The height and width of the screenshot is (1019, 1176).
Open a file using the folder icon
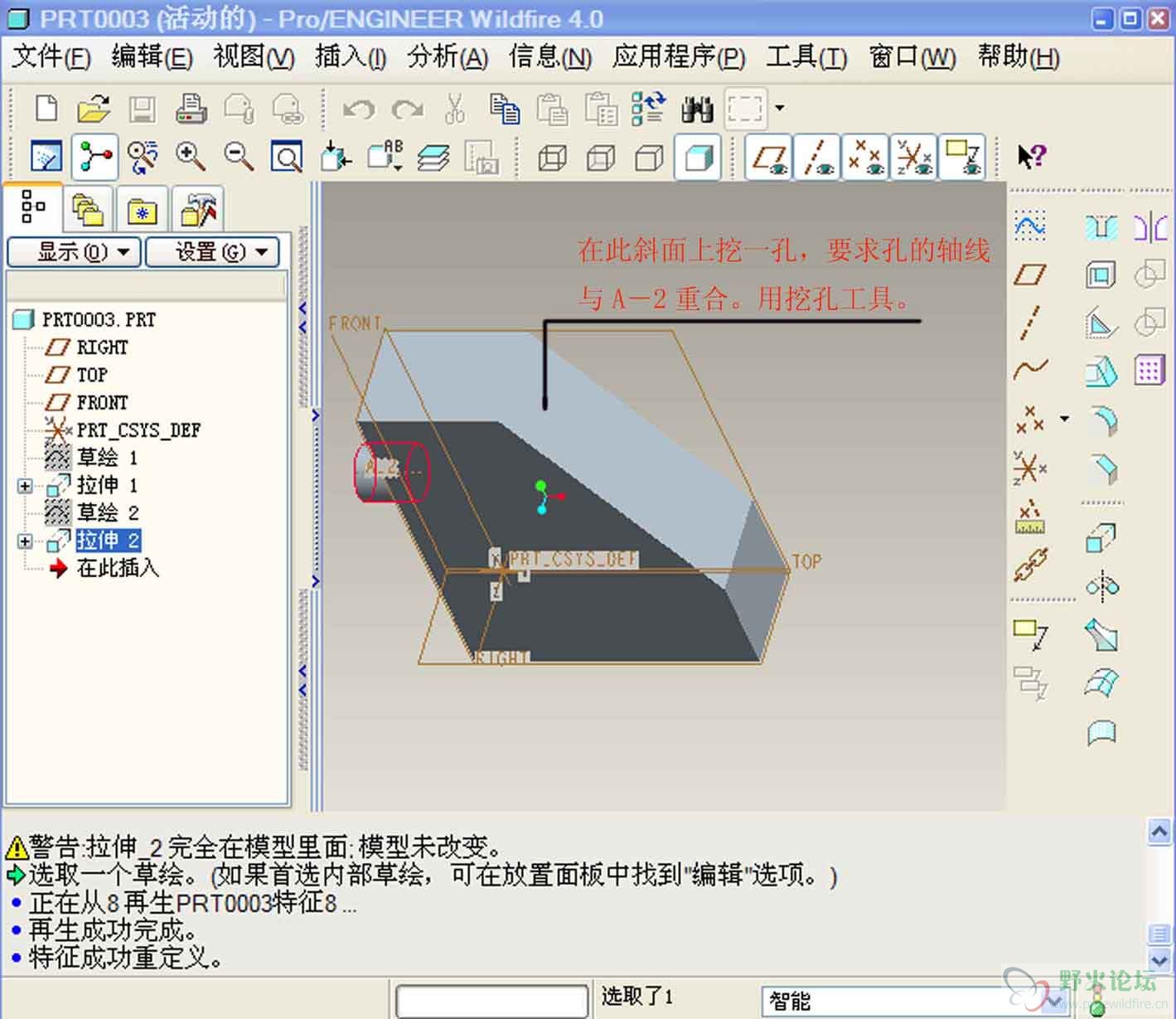coord(94,109)
